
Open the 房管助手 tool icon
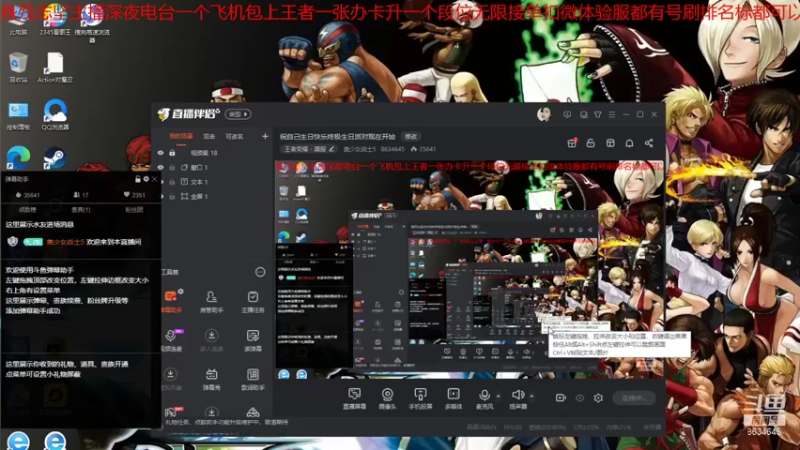[211, 301]
